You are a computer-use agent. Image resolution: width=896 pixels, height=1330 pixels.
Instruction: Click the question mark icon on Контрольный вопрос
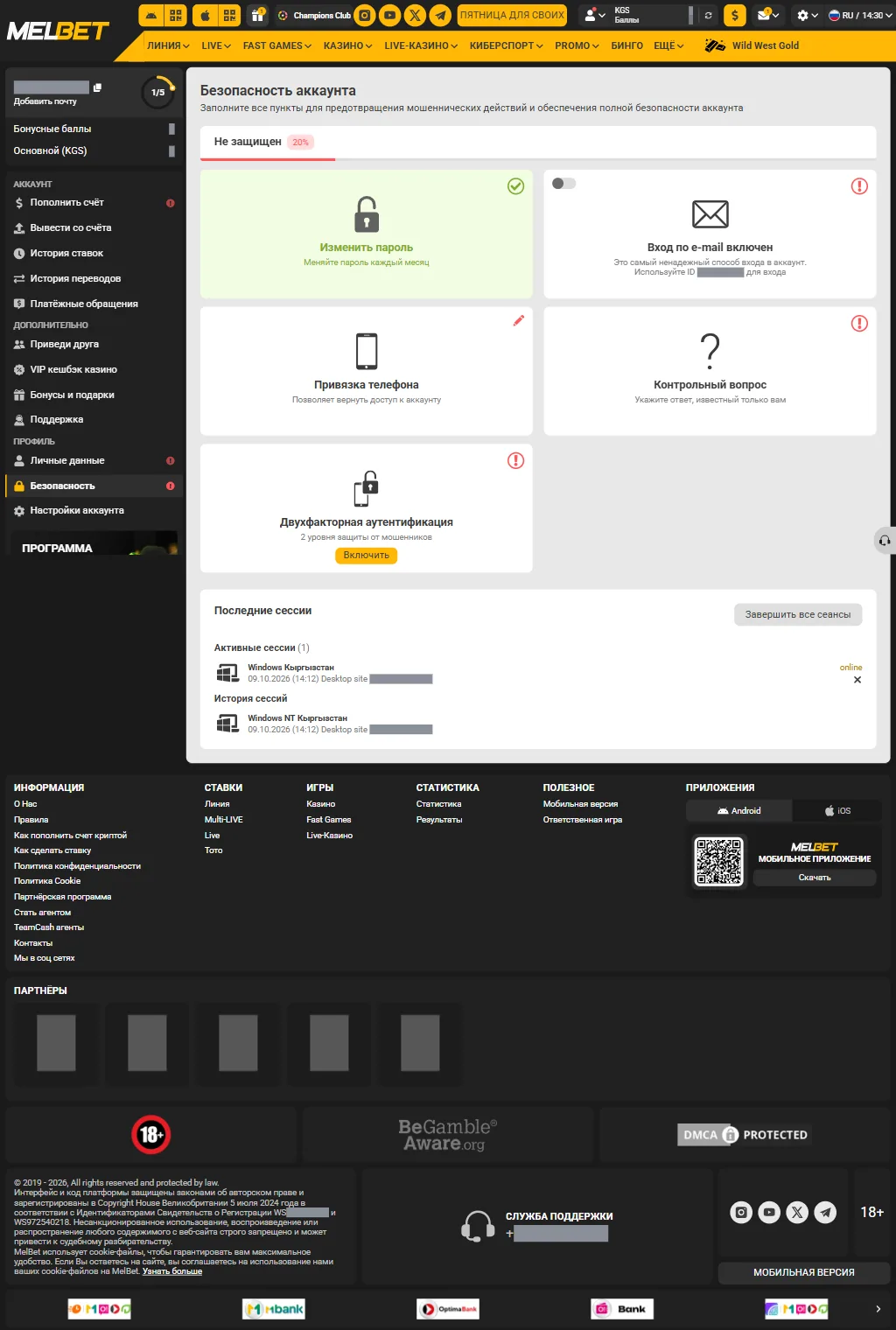point(710,351)
